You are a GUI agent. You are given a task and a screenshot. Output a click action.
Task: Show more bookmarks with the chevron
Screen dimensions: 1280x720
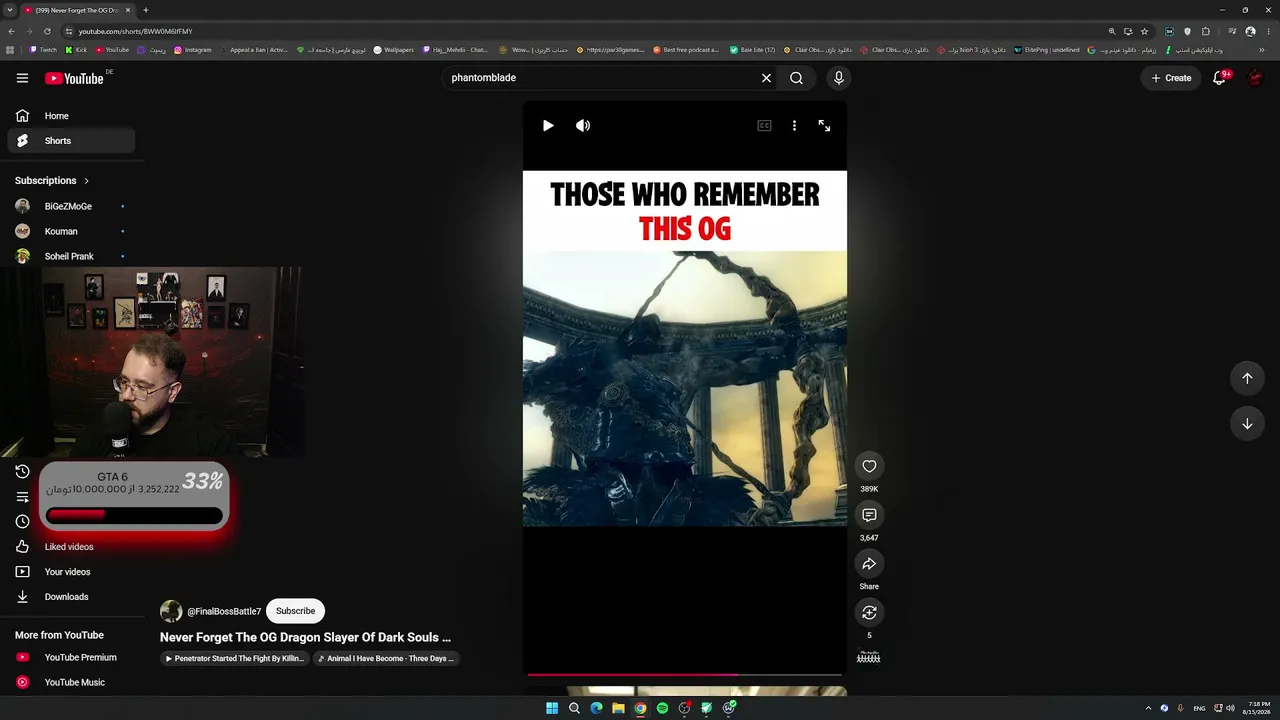point(1262,50)
